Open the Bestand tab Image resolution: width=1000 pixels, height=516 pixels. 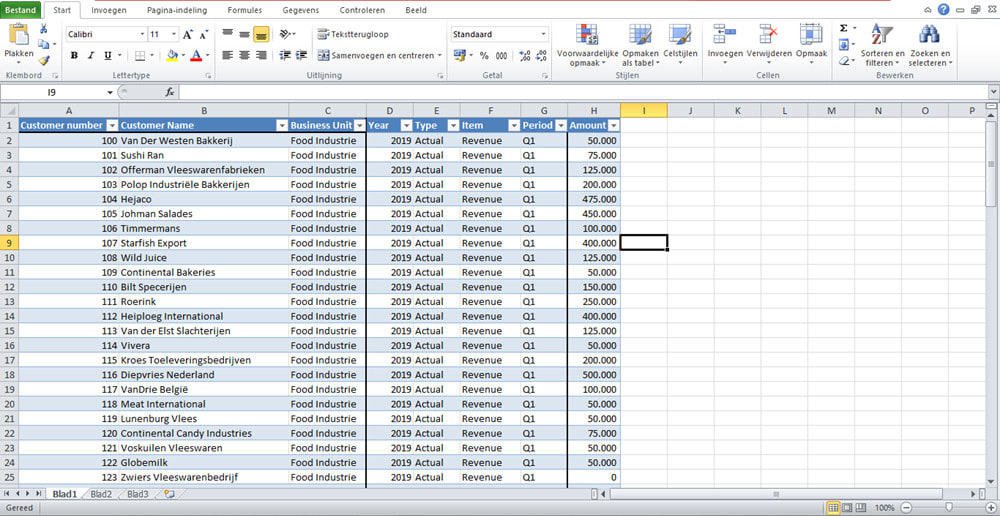[20, 10]
